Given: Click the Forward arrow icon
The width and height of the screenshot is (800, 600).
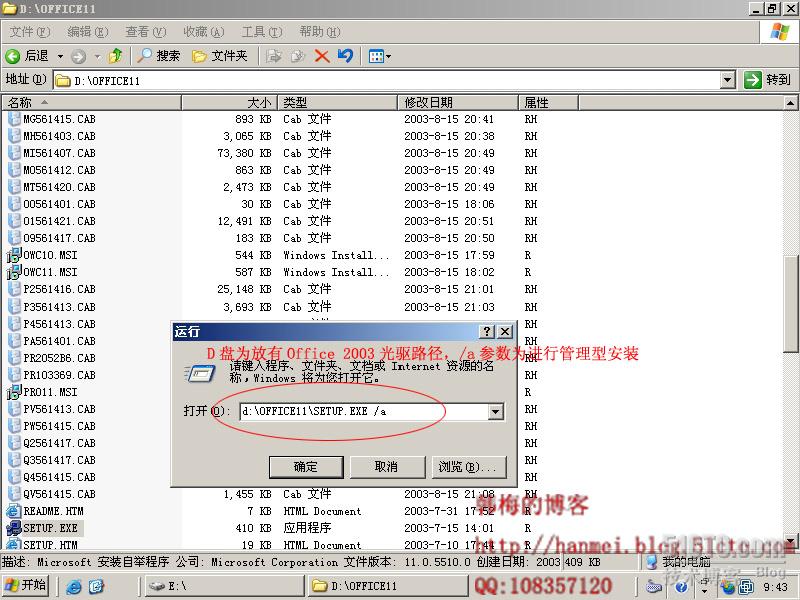Looking at the screenshot, I should [x=78, y=56].
